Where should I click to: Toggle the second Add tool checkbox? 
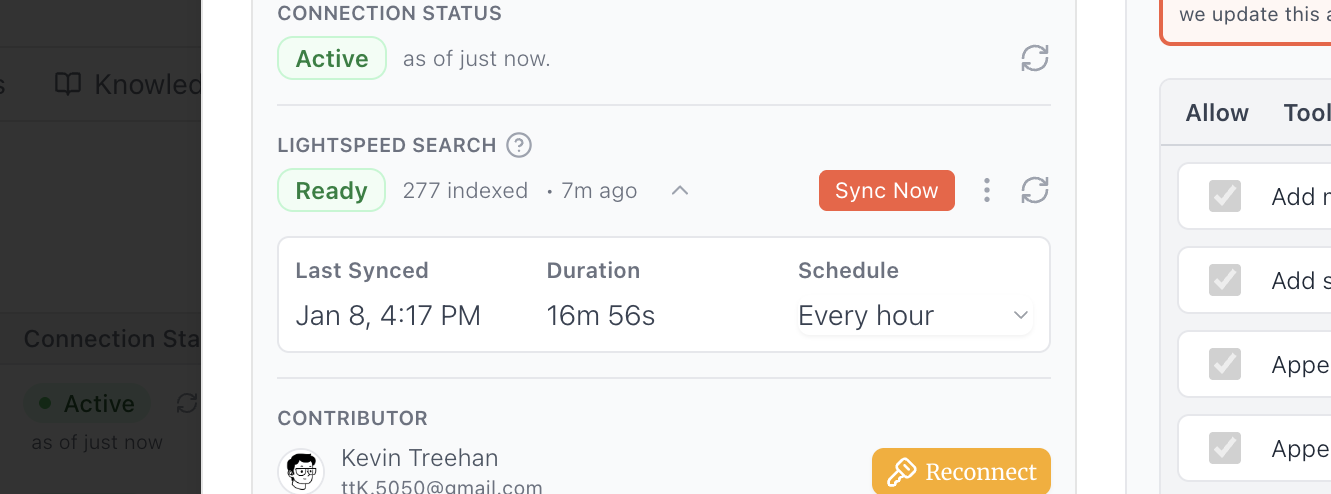(x=1225, y=280)
